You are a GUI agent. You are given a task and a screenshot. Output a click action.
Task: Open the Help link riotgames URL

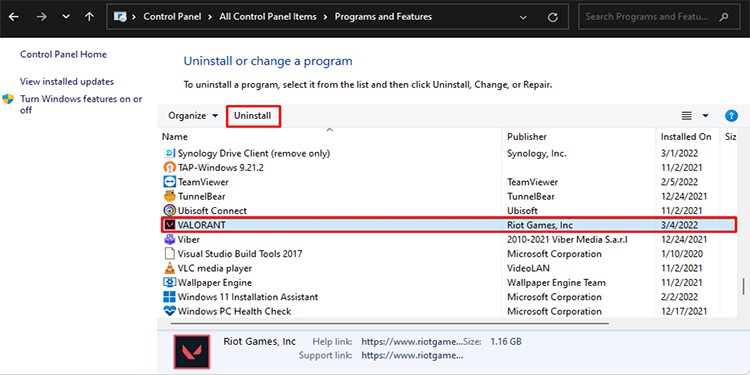click(412, 342)
